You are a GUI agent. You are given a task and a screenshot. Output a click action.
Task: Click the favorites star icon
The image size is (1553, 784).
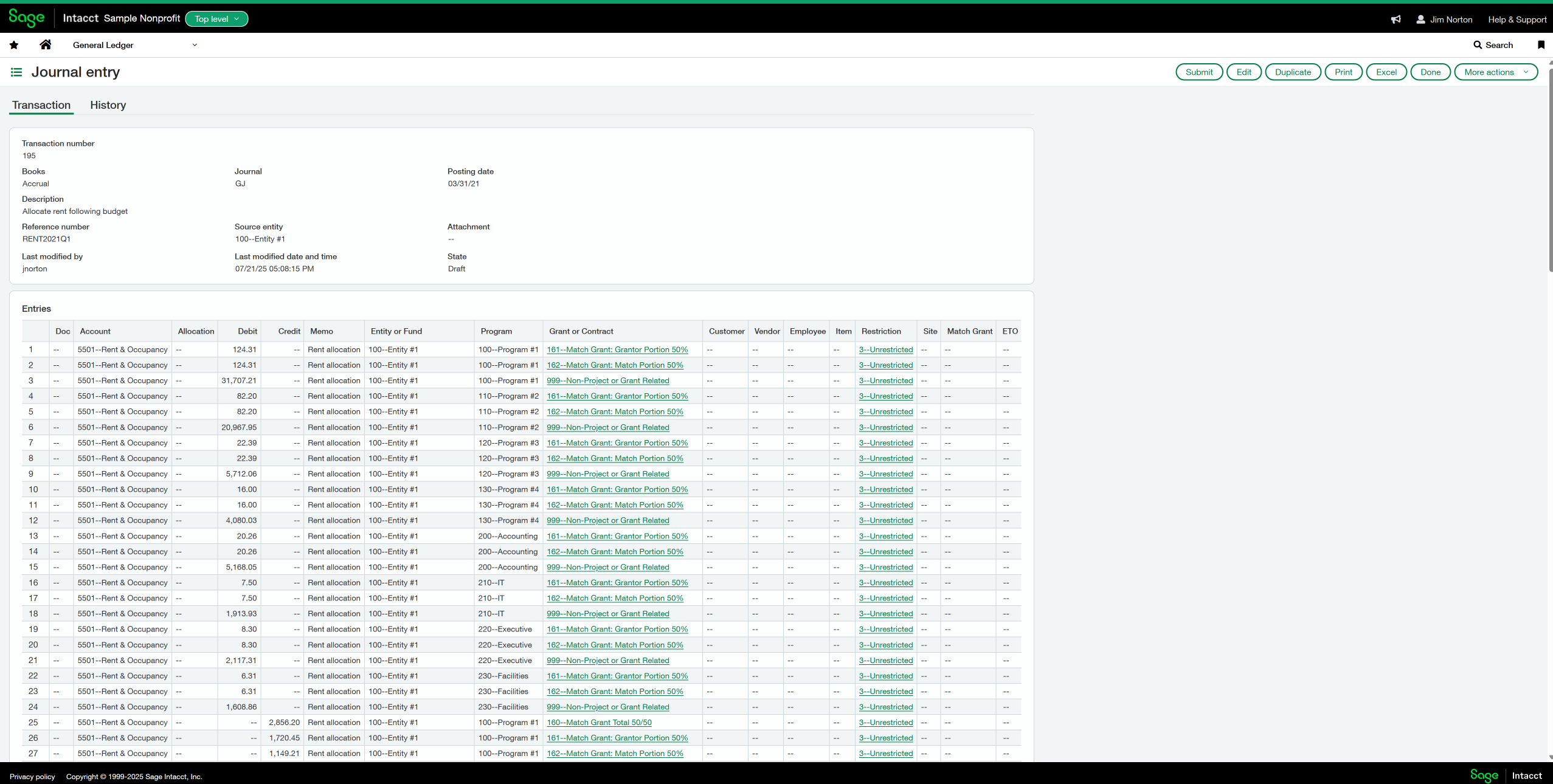[14, 45]
